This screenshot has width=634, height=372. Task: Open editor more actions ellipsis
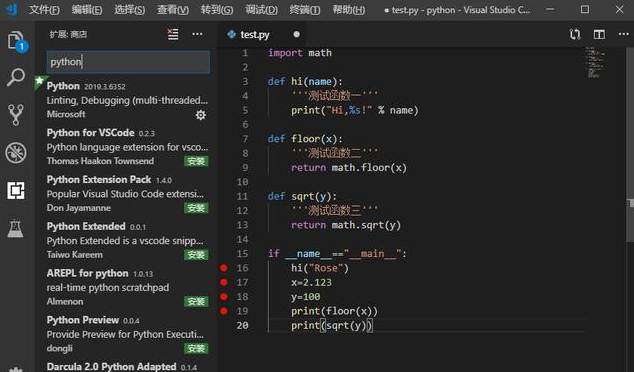coord(623,34)
